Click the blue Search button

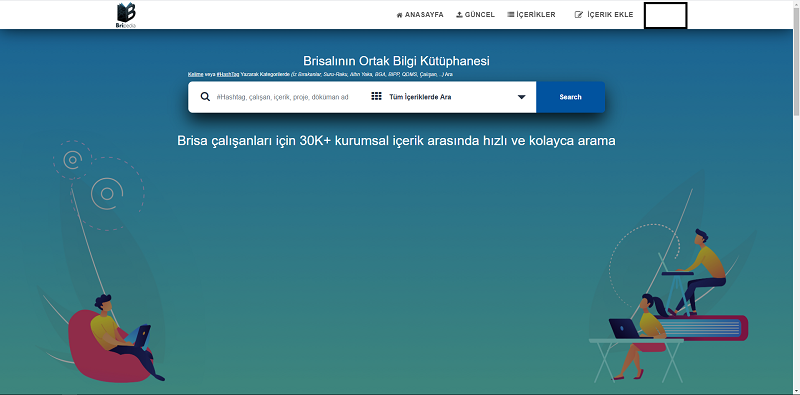(x=570, y=97)
